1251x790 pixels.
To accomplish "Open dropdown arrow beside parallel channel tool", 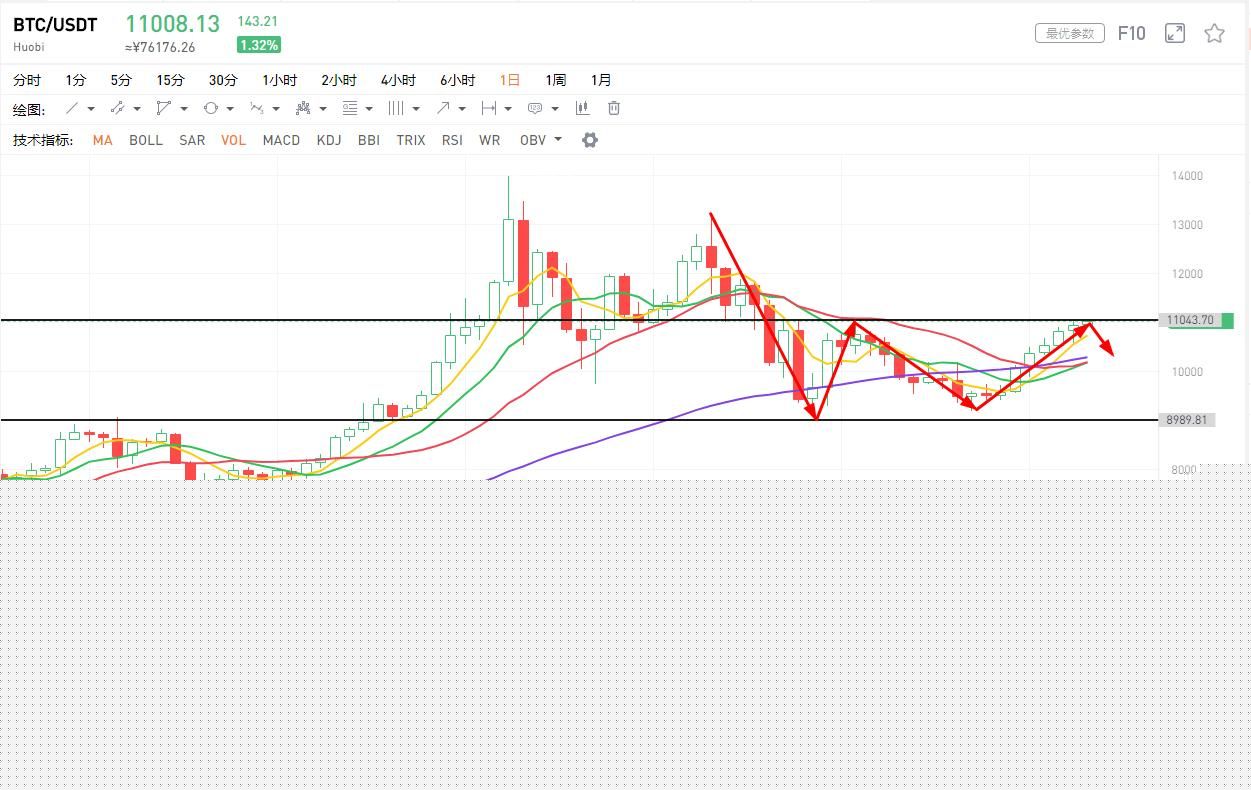I will point(184,109).
